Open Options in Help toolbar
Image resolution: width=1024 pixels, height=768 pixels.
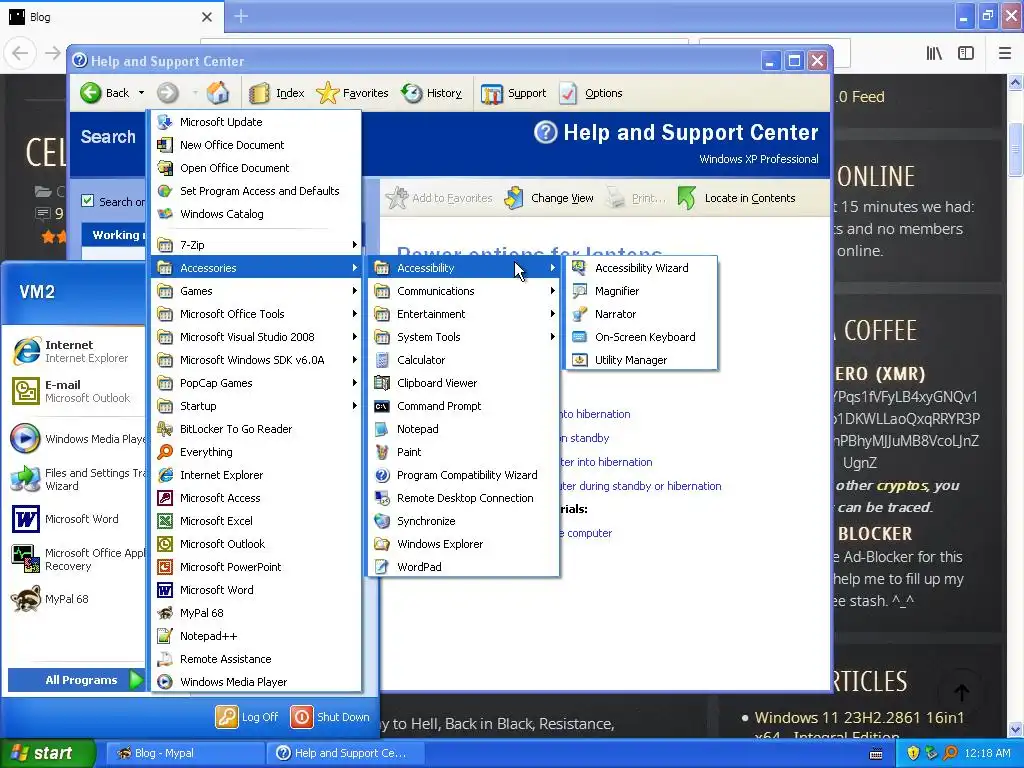click(x=591, y=93)
